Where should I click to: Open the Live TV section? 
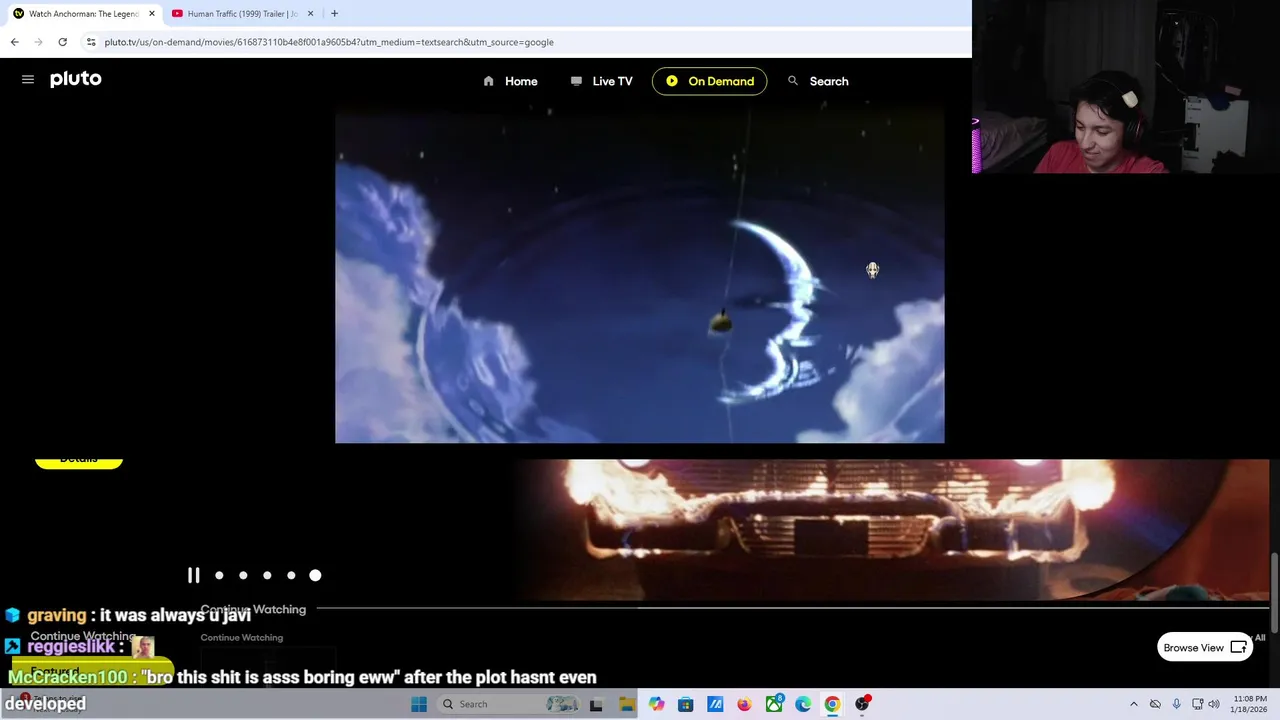601,81
